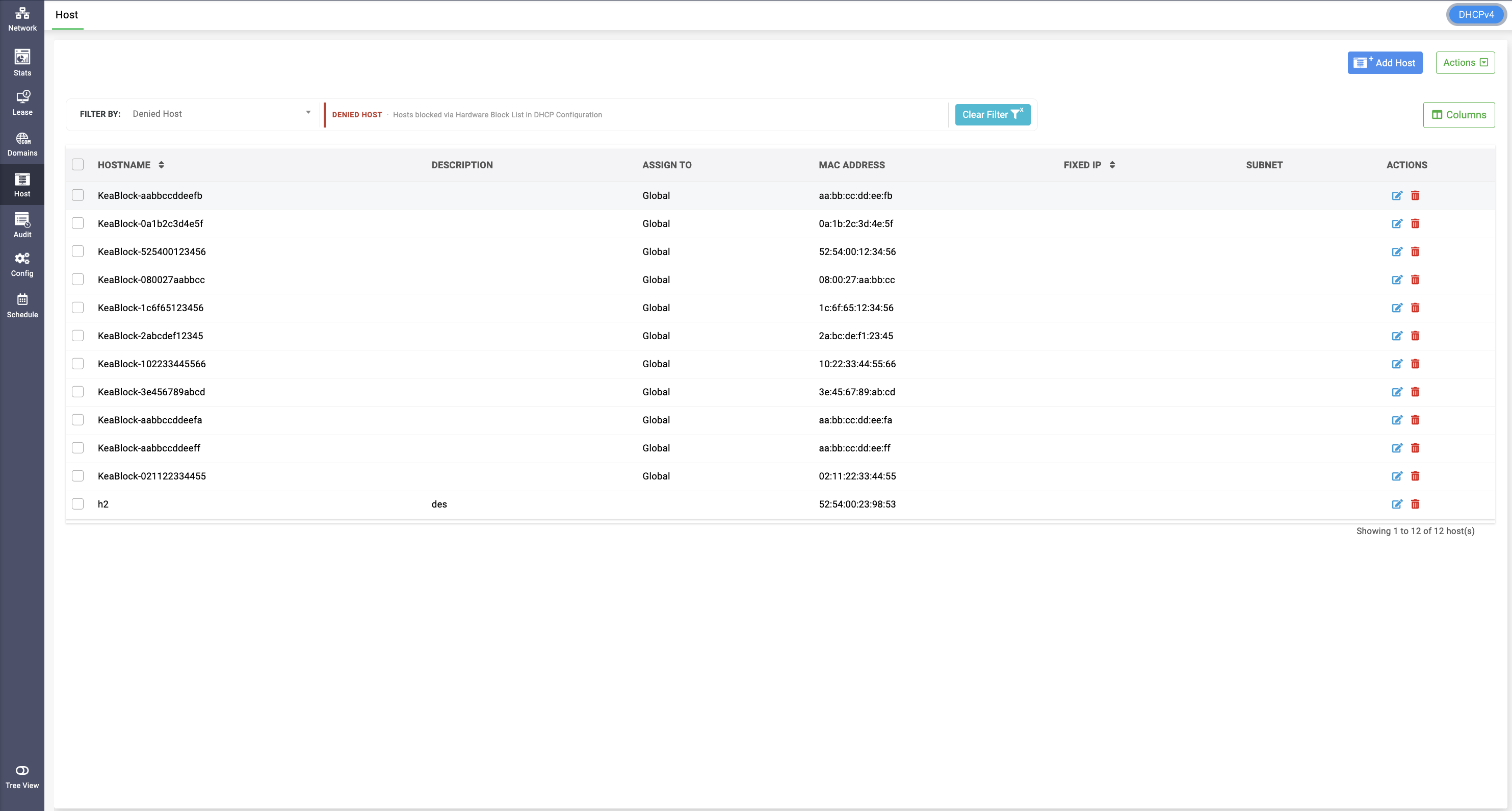Toggle the Tree View switch
The height and width of the screenshot is (811, 1512).
22,770
